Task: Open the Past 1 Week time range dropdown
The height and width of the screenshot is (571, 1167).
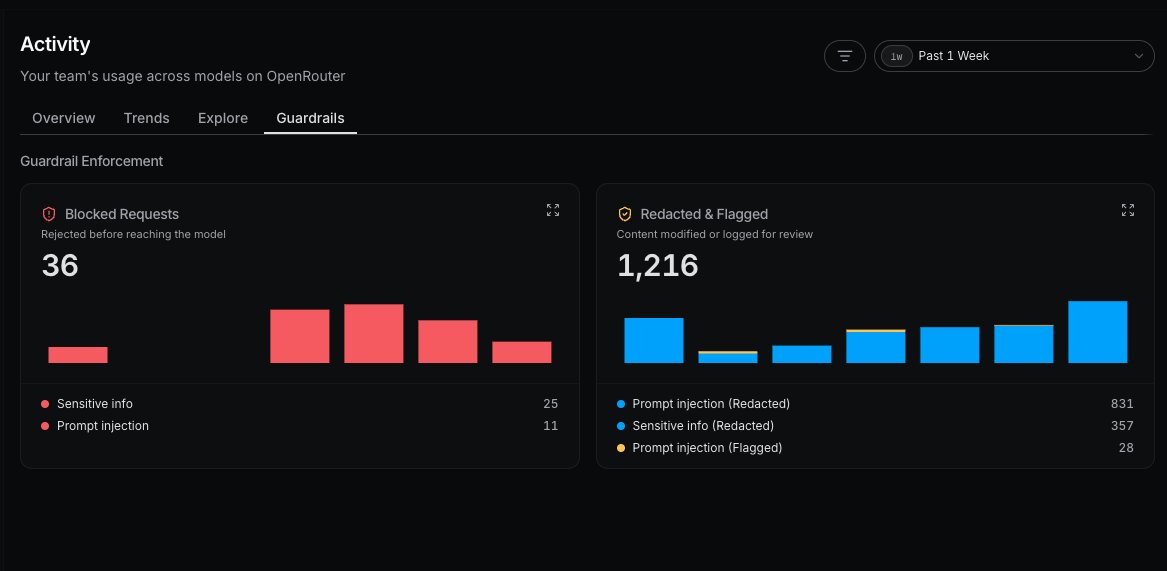Action: (1014, 56)
